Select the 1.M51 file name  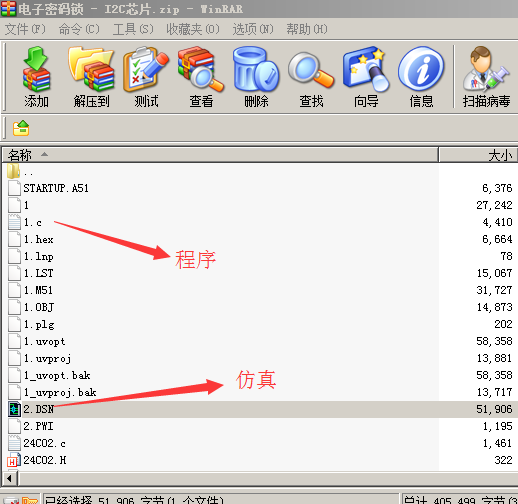[x=38, y=290]
